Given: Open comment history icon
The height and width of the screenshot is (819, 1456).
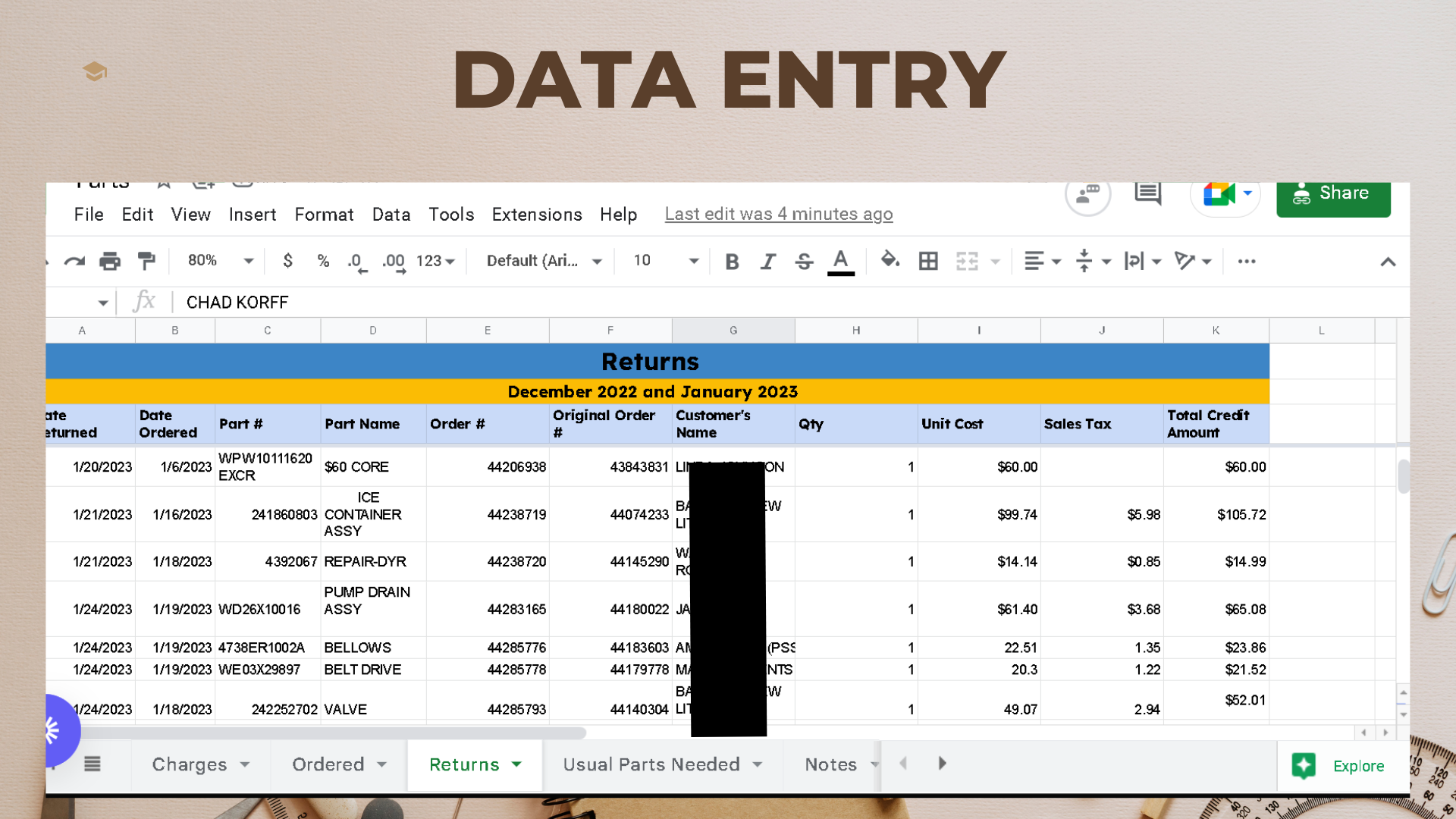Looking at the screenshot, I should [1147, 194].
